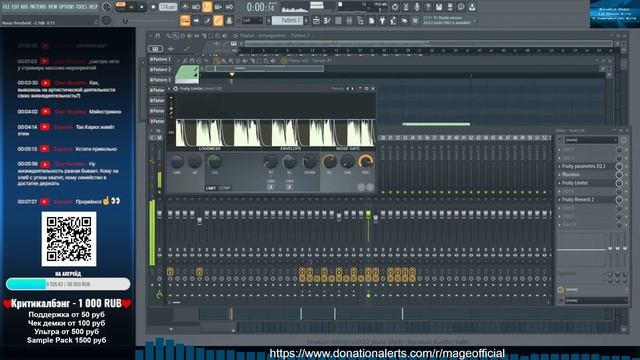Image resolution: width=640 pixels, height=360 pixels.
Task: Open the Fruity Reverb 2 slot arrow
Action: point(559,200)
